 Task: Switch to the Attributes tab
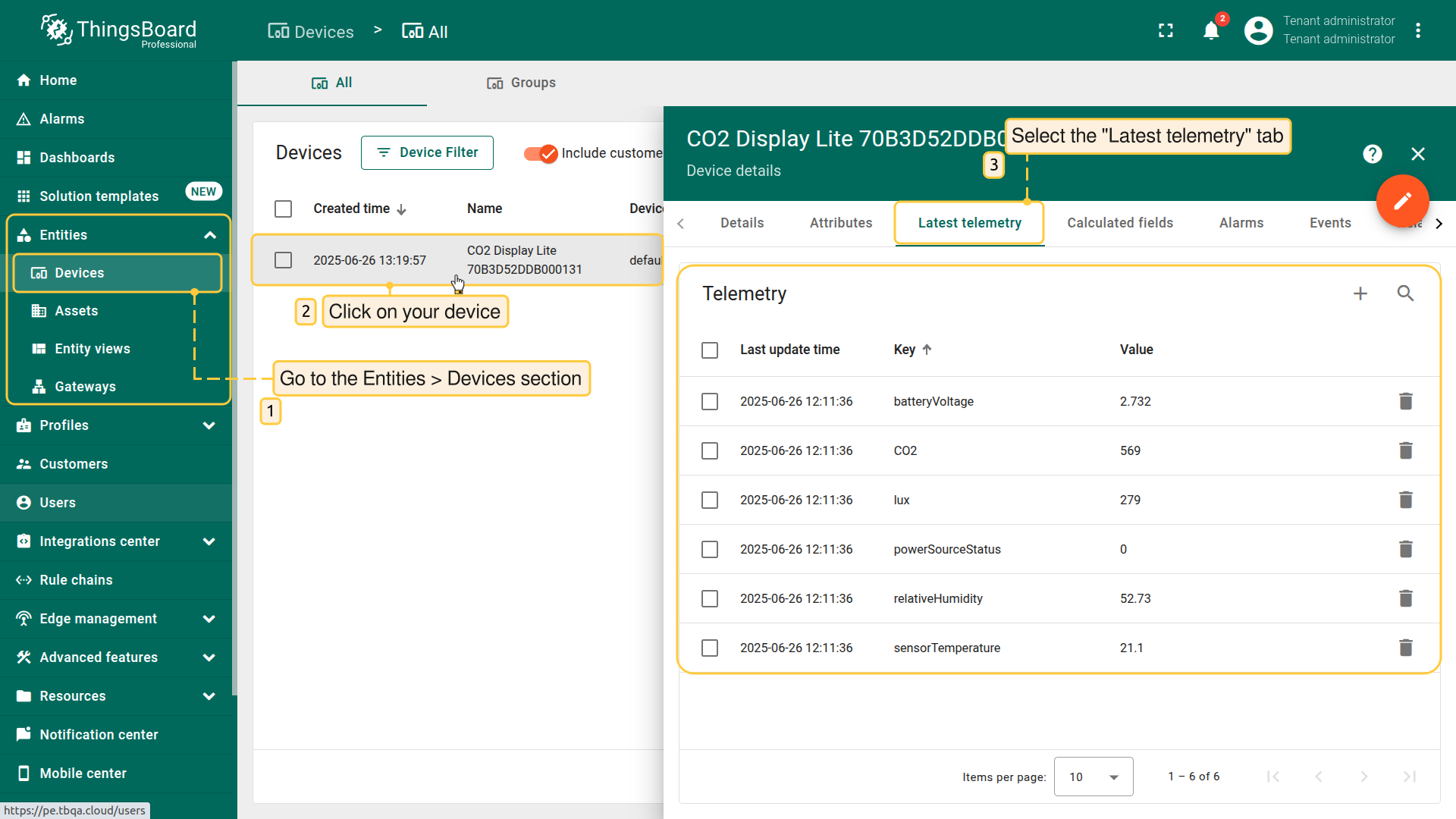(840, 222)
